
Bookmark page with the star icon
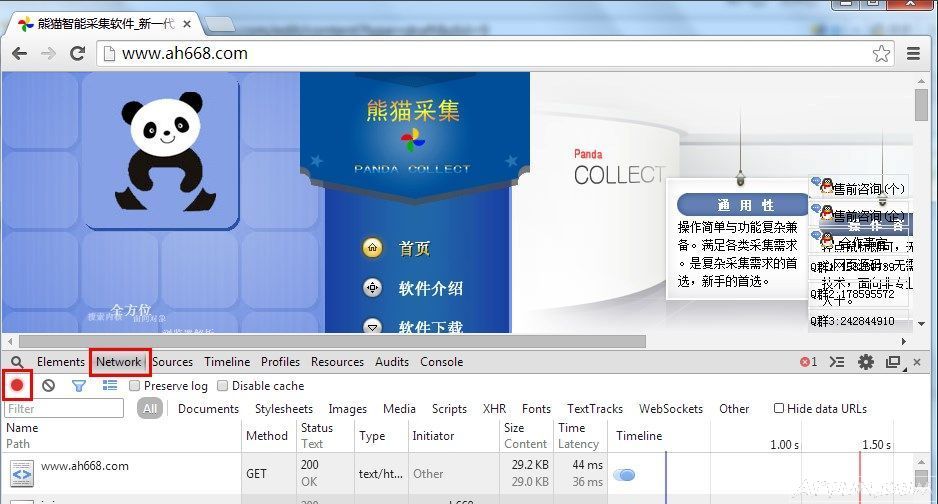pyautogui.click(x=881, y=54)
